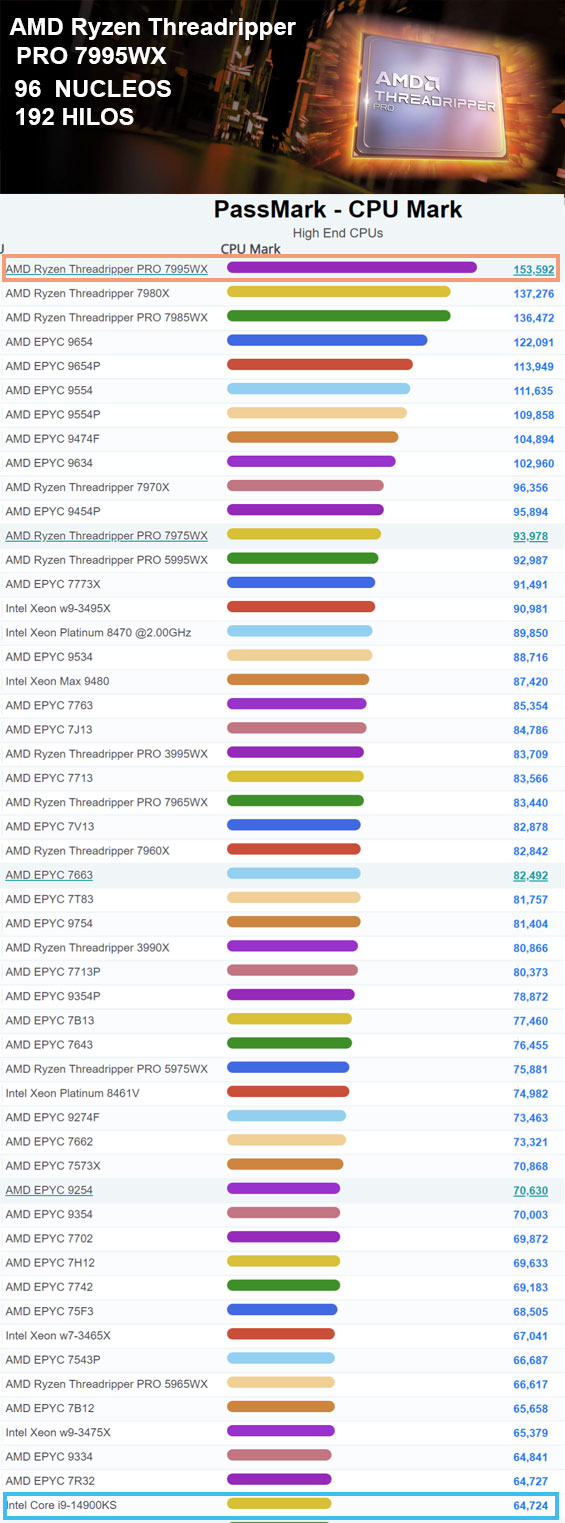This screenshot has width=565, height=1523.
Task: Click AMD Ryzen Threadripper 3990X name
Action: click(88, 948)
